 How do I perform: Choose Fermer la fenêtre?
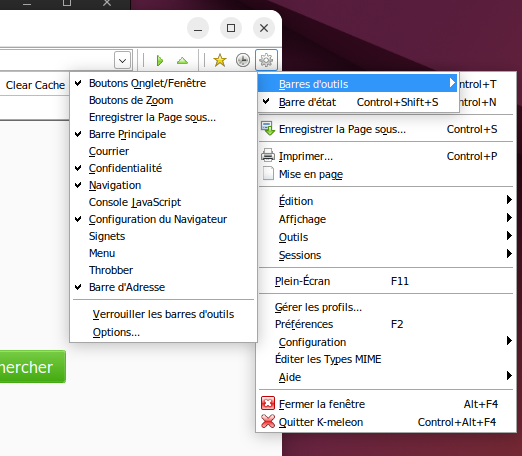point(386,404)
